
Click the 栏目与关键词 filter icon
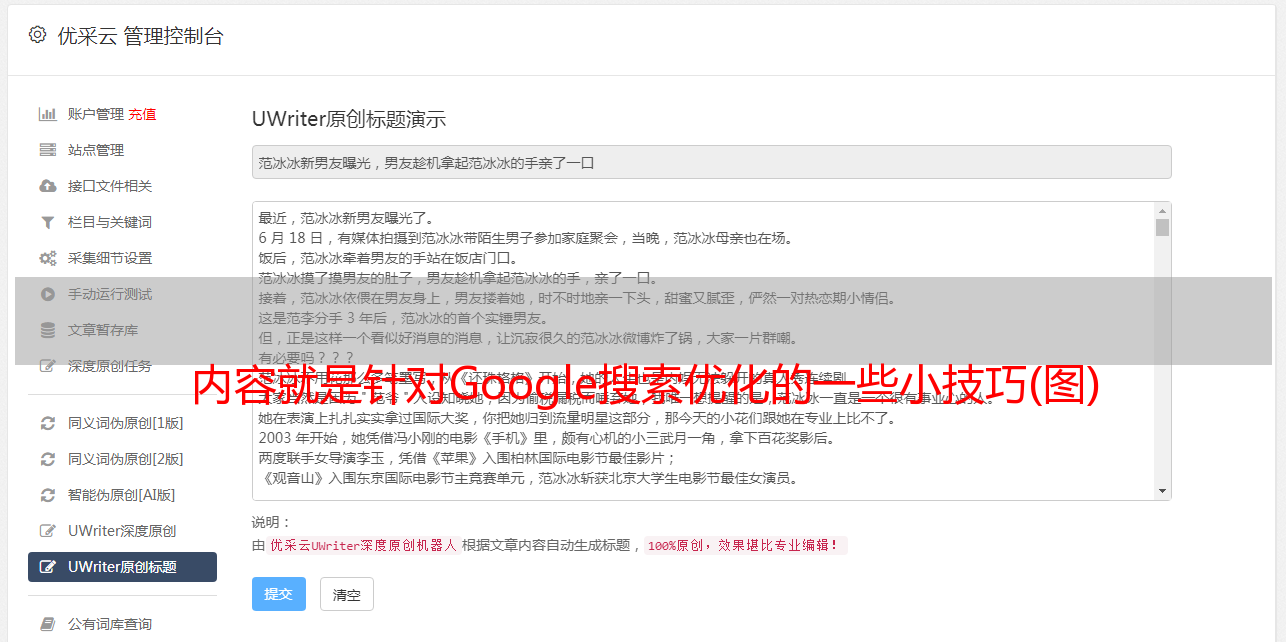[x=47, y=222]
